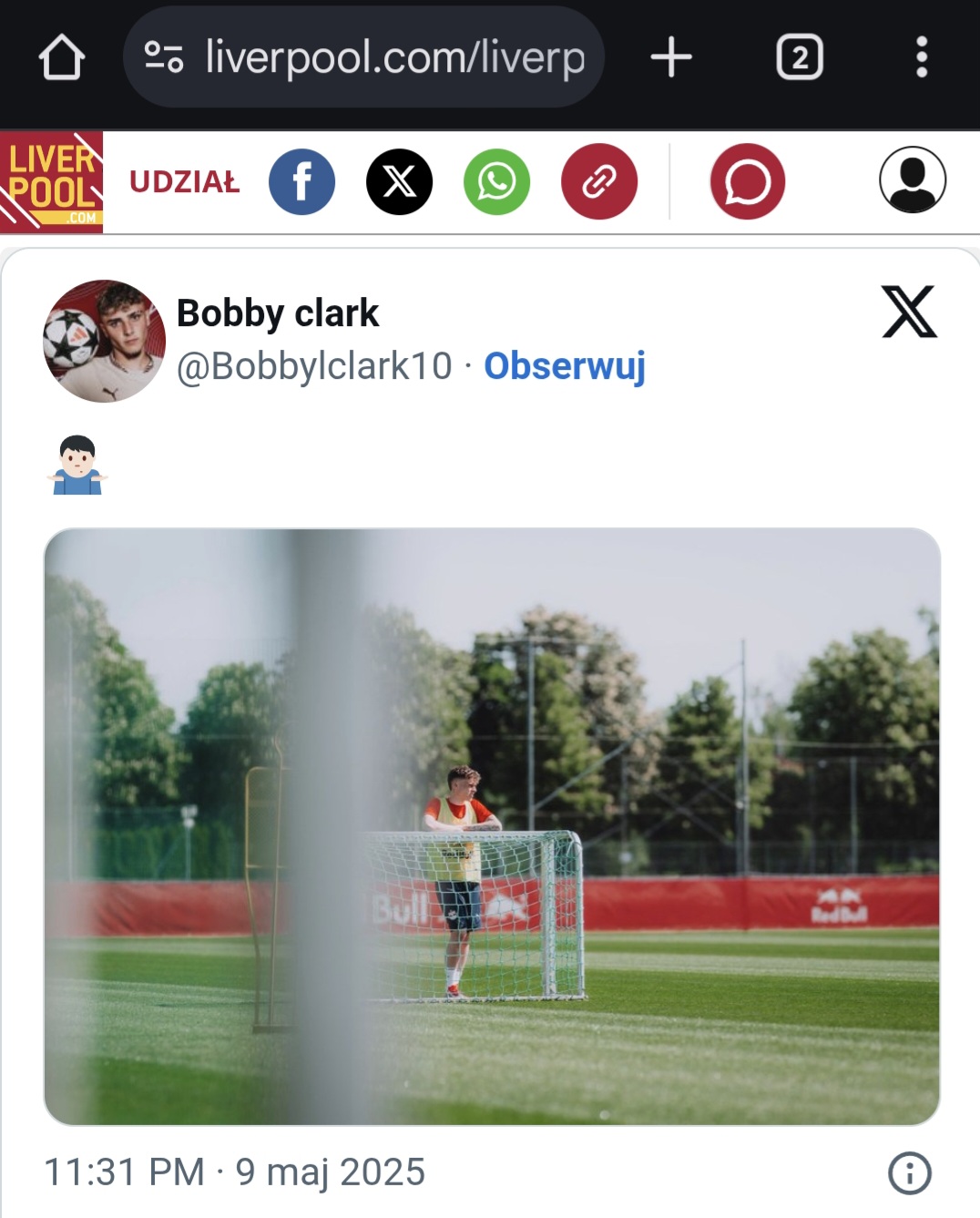Tap the browser home icon
980x1218 pixels.
[62, 57]
